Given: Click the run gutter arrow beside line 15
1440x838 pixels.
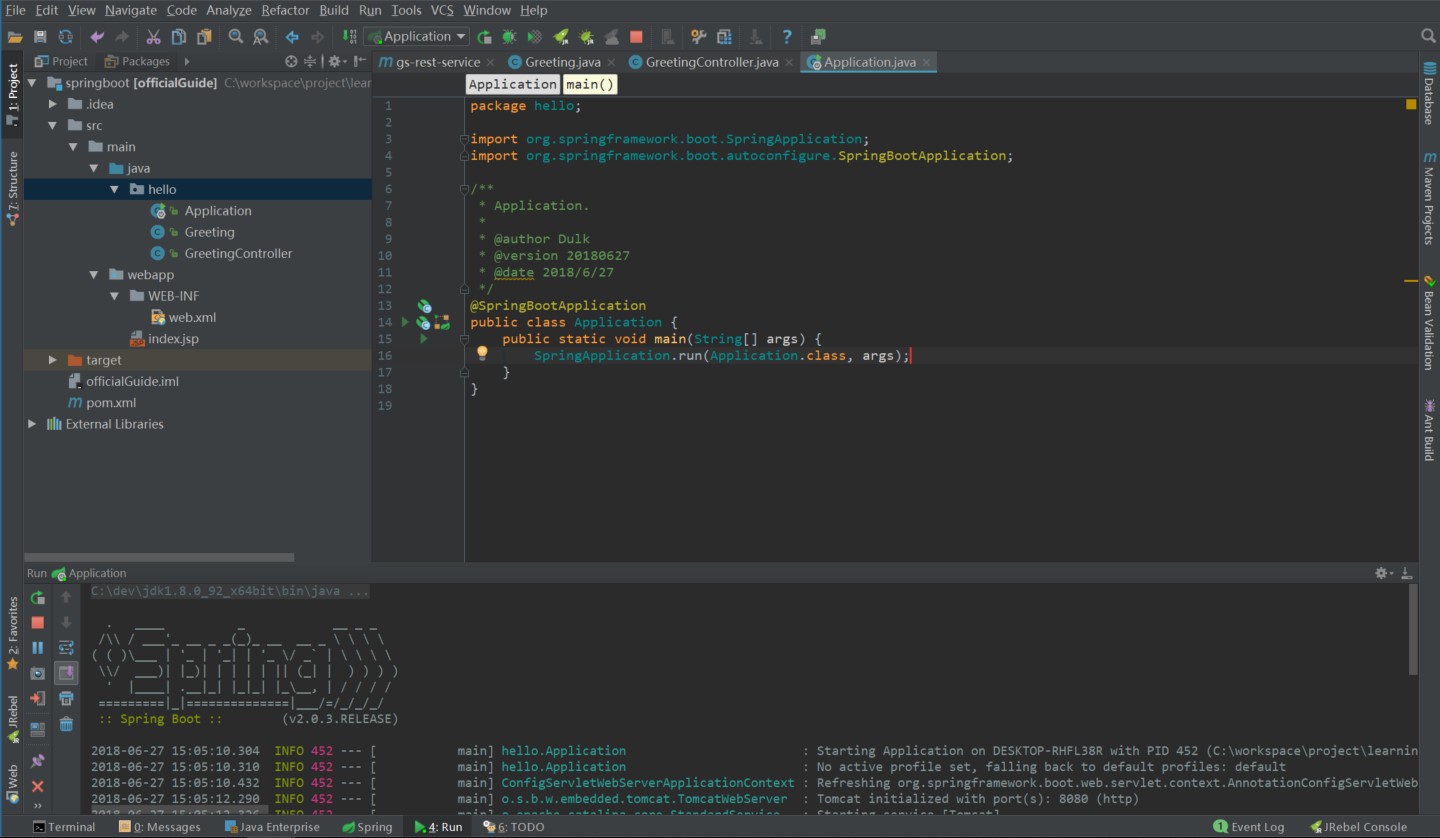Looking at the screenshot, I should (424, 339).
